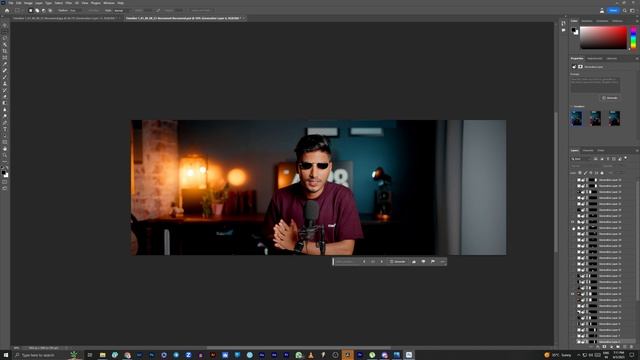Open the search icon at top right
640x360 pixels.
pyautogui.click(x=625, y=11)
